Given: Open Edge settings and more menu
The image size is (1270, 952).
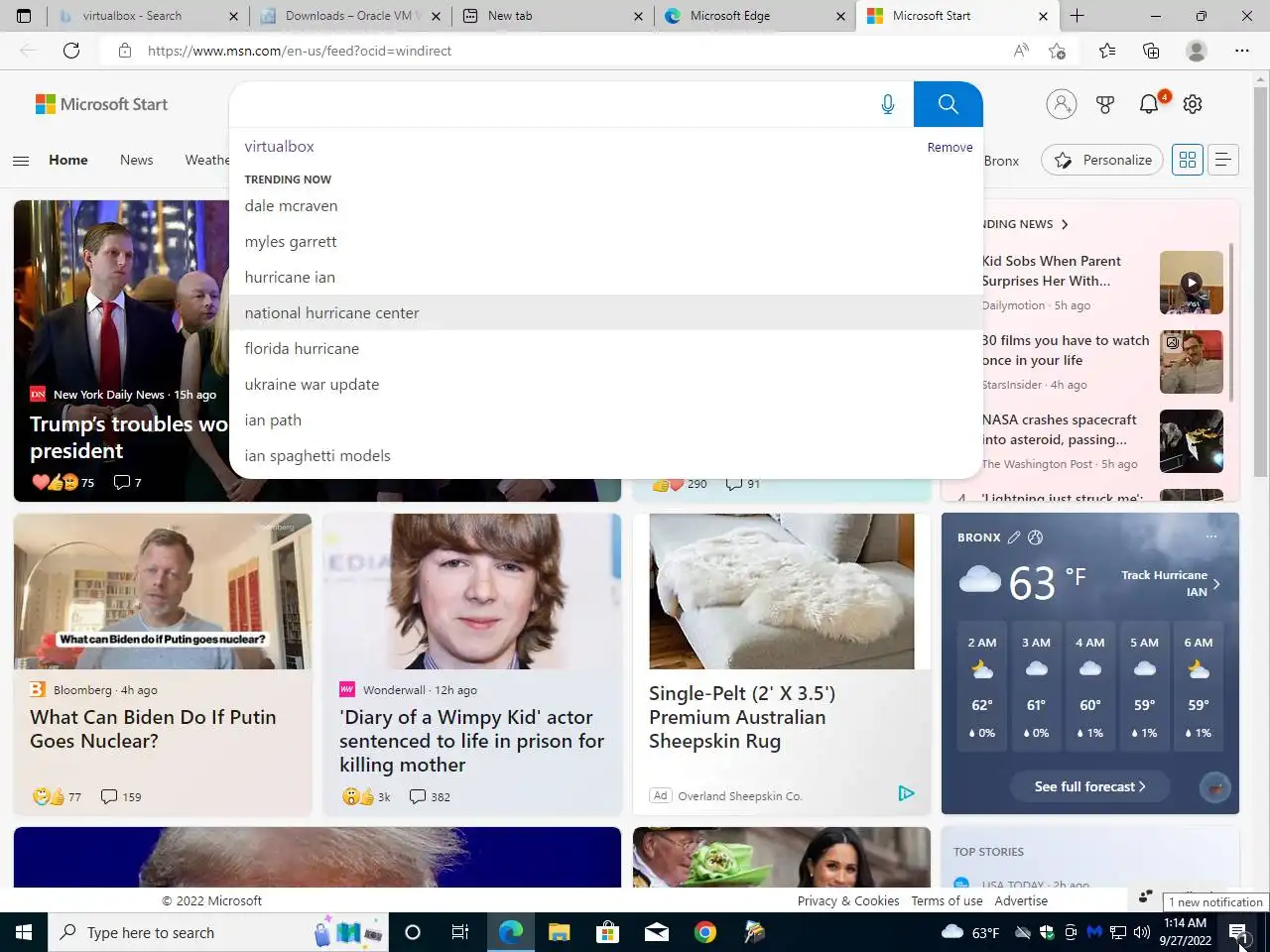Looking at the screenshot, I should coord(1242,51).
